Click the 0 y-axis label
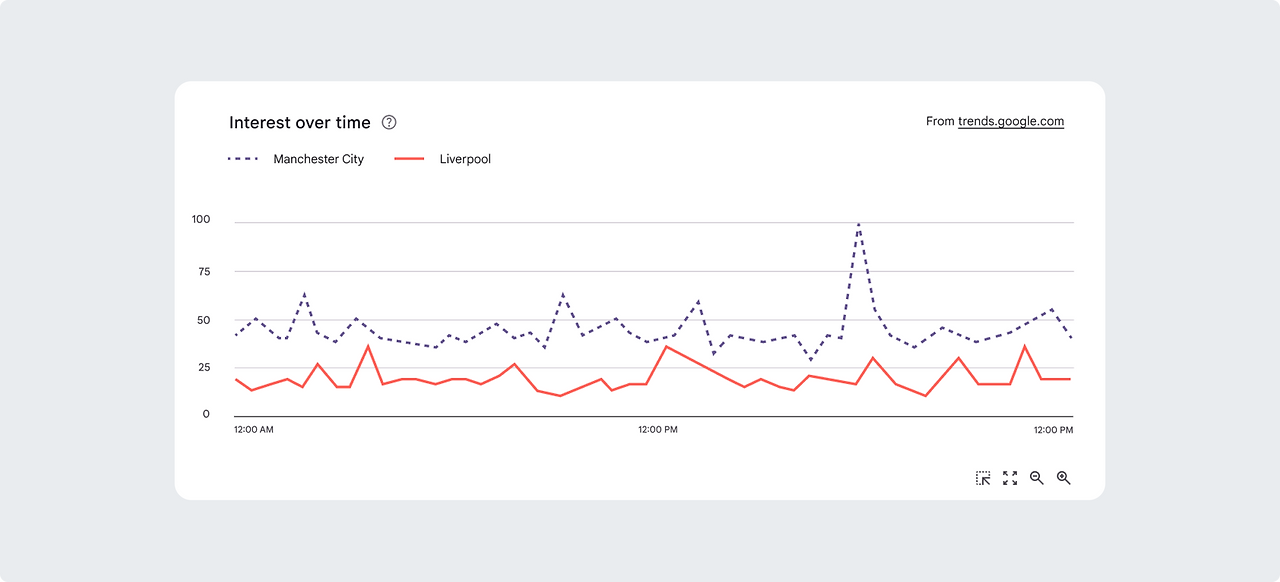1280x582 pixels. pos(207,414)
